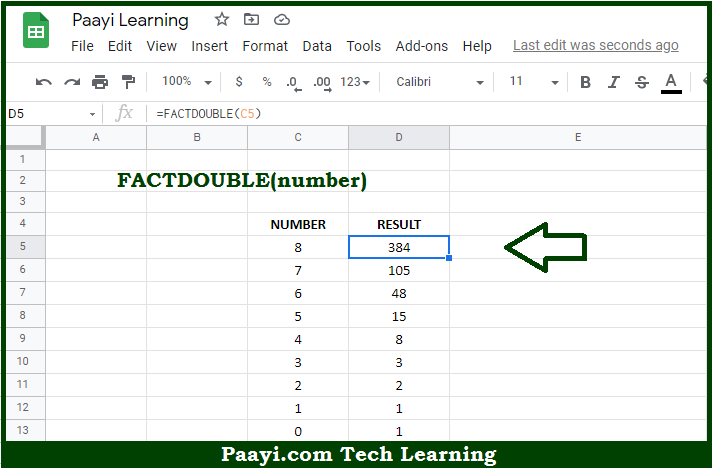This screenshot has width=712, height=468.
Task: Select column A header
Action: pos(96,138)
